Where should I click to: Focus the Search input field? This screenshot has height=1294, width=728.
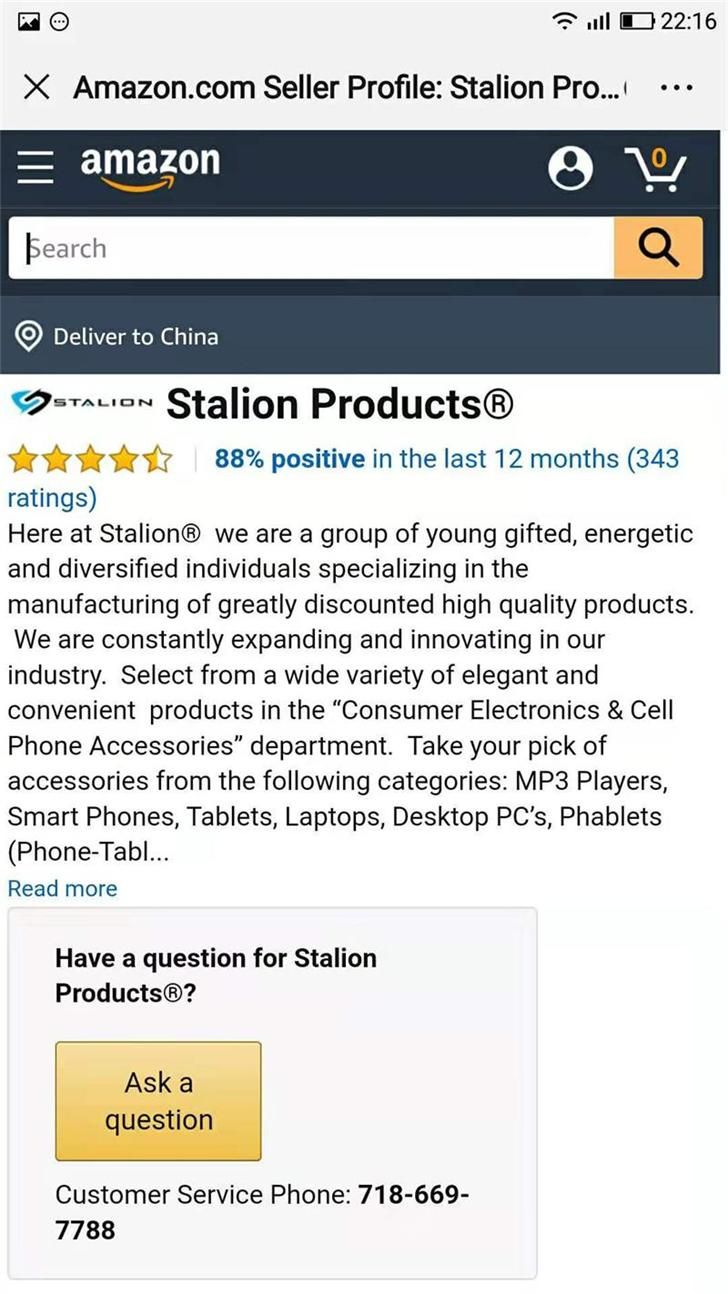tap(310, 248)
